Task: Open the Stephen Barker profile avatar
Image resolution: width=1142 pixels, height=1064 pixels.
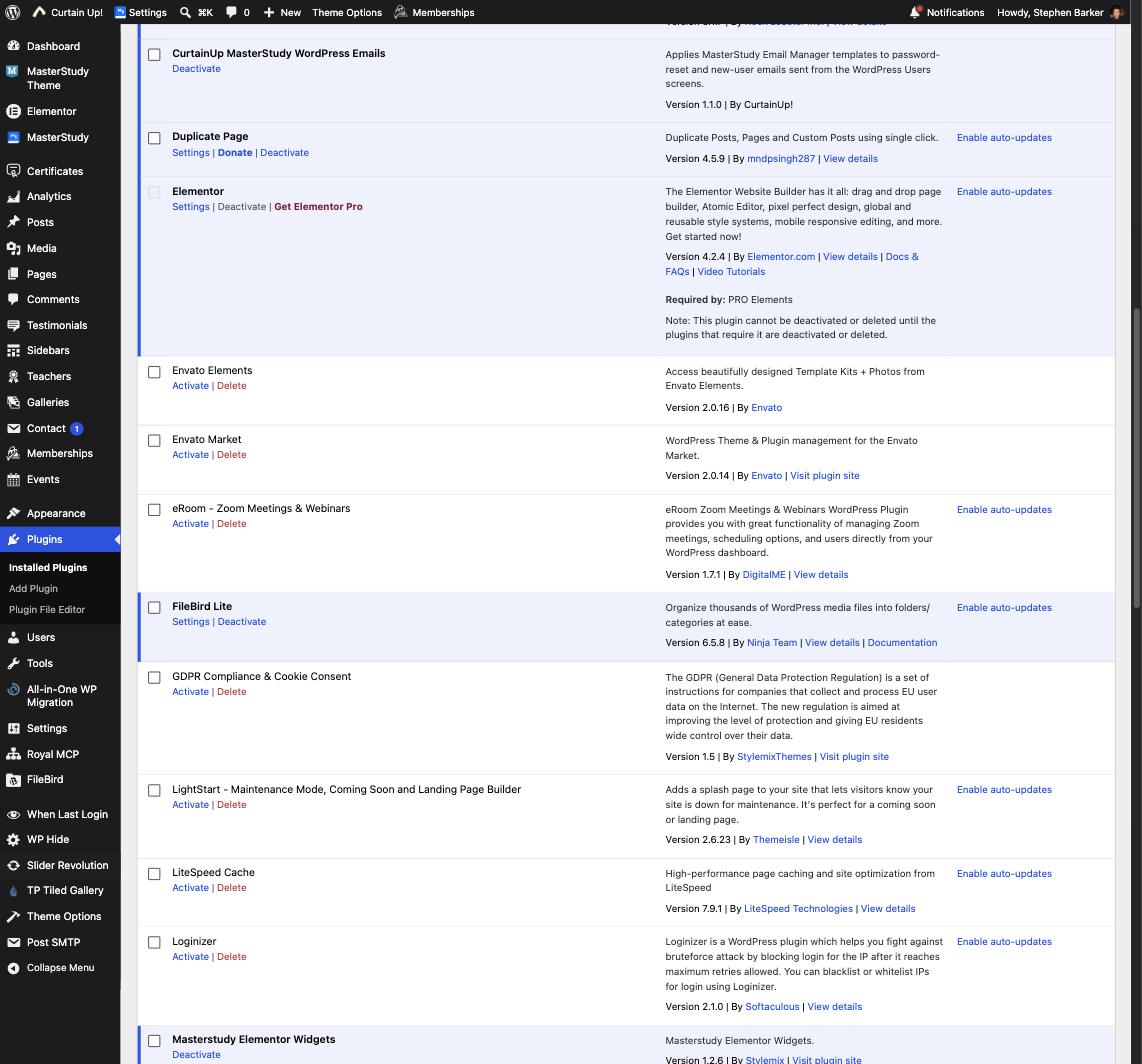Action: [1117, 12]
